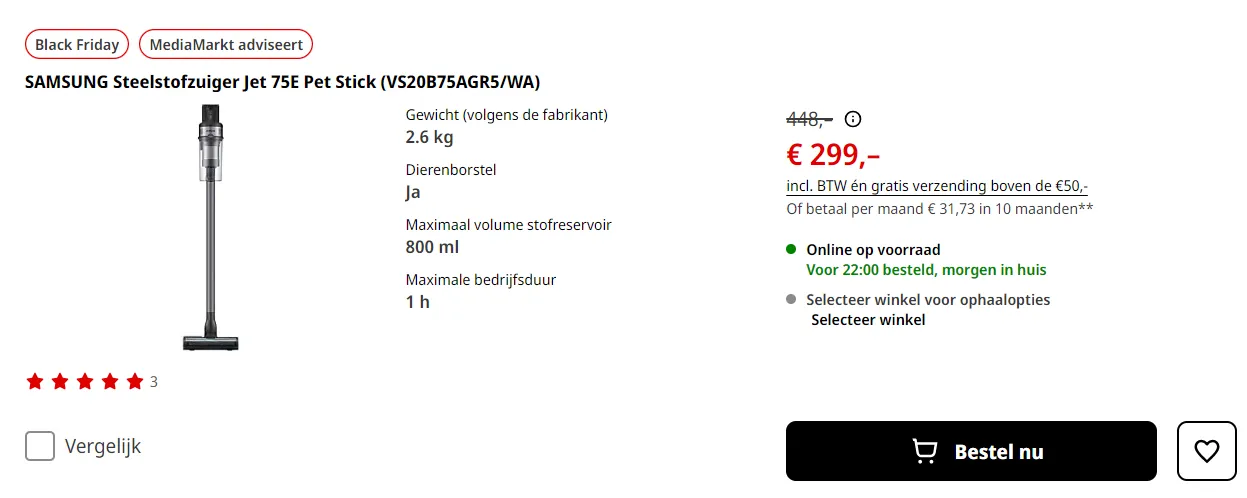Open Selecteer winkel store picker
The height and width of the screenshot is (498, 1247).
(868, 320)
